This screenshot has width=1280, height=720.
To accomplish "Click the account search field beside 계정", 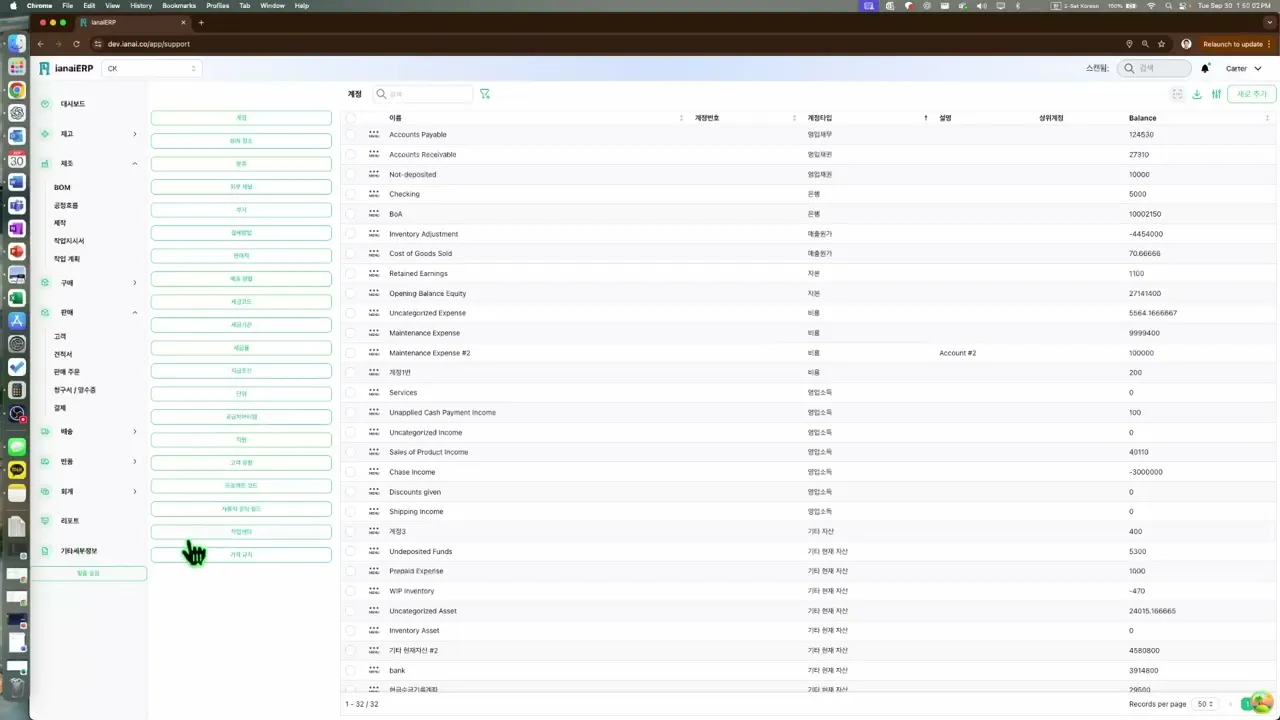I will (422, 94).
